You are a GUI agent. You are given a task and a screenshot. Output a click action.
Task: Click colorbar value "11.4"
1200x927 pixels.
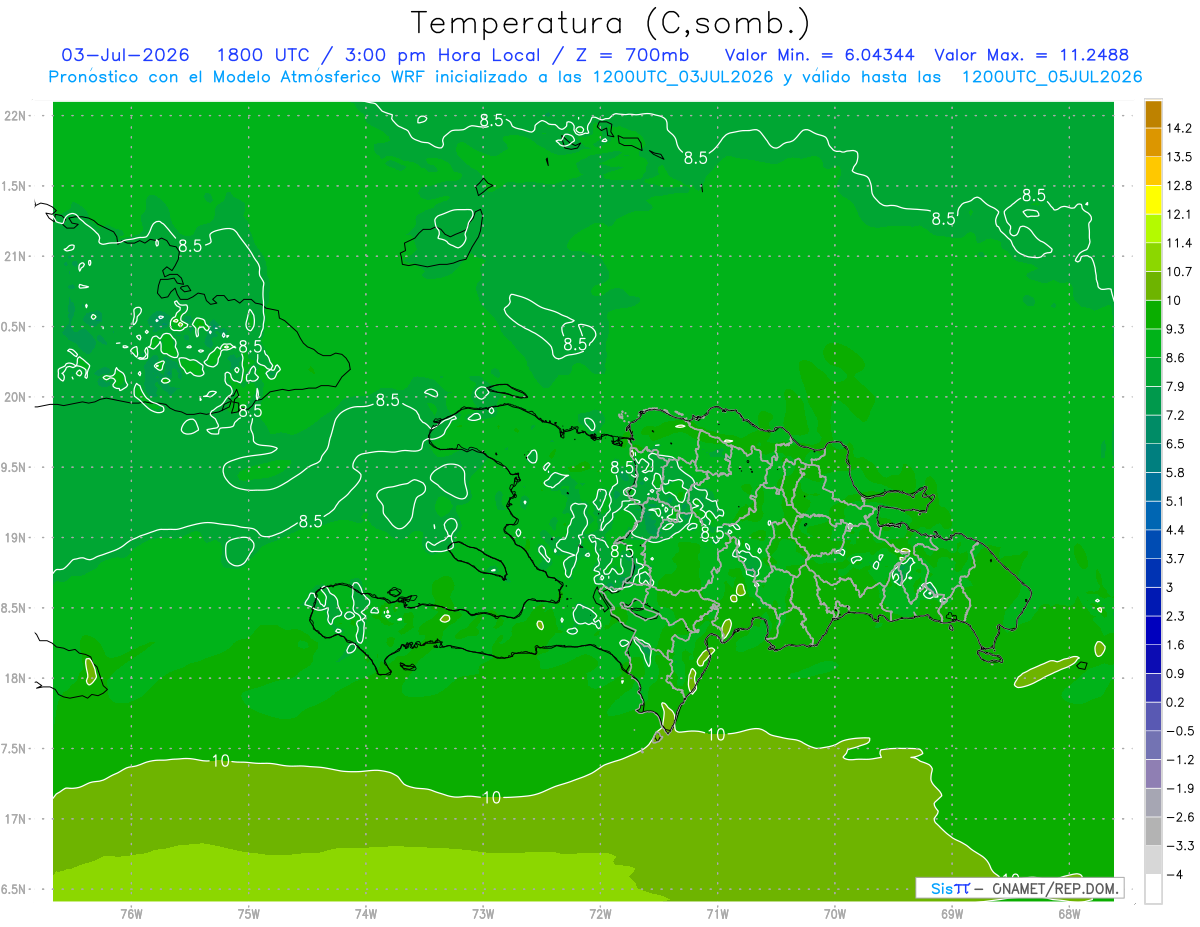pyautogui.click(x=1179, y=243)
